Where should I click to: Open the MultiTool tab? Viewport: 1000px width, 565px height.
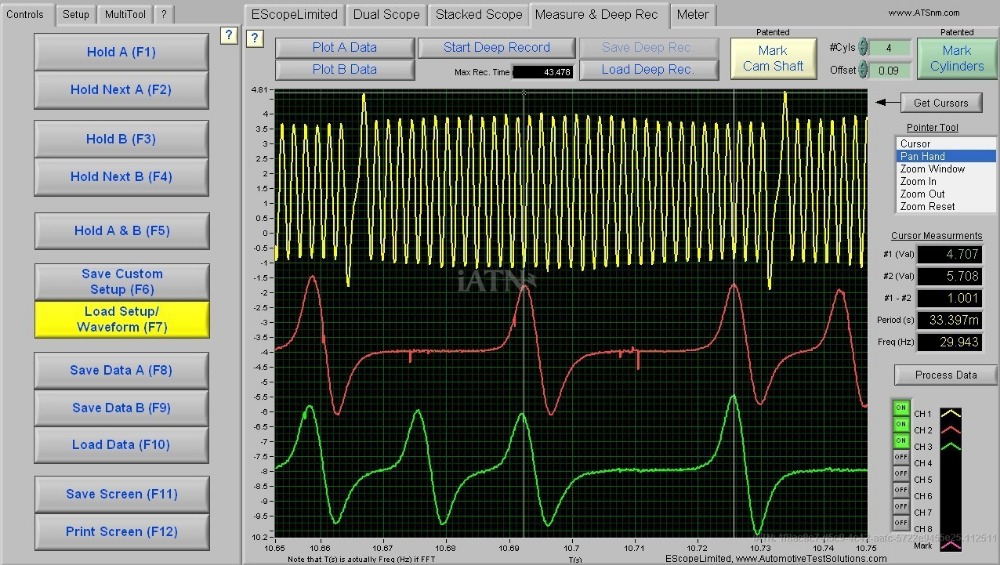125,15
